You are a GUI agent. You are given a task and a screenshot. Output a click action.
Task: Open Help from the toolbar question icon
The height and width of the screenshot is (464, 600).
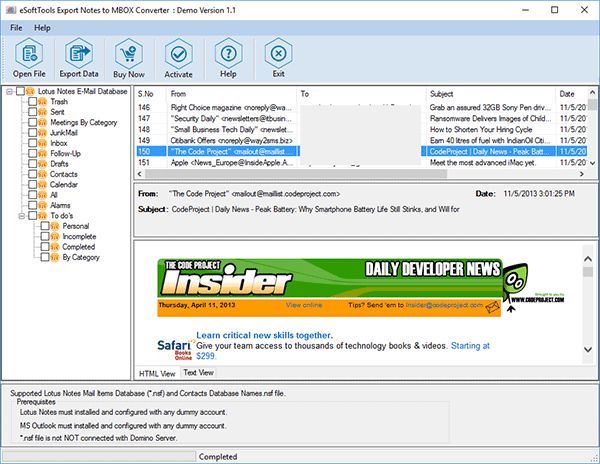tap(228, 54)
